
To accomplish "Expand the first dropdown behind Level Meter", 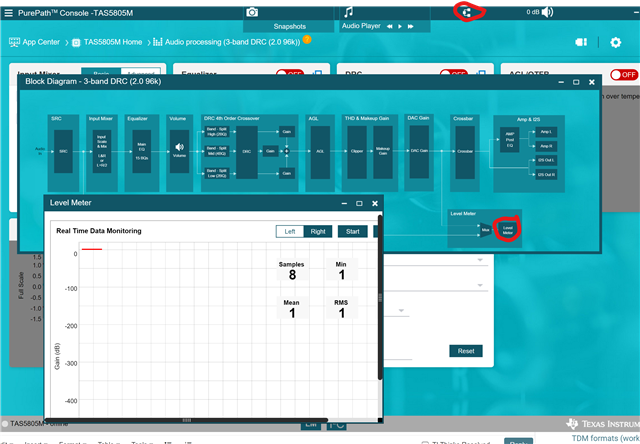I will click(x=480, y=260).
